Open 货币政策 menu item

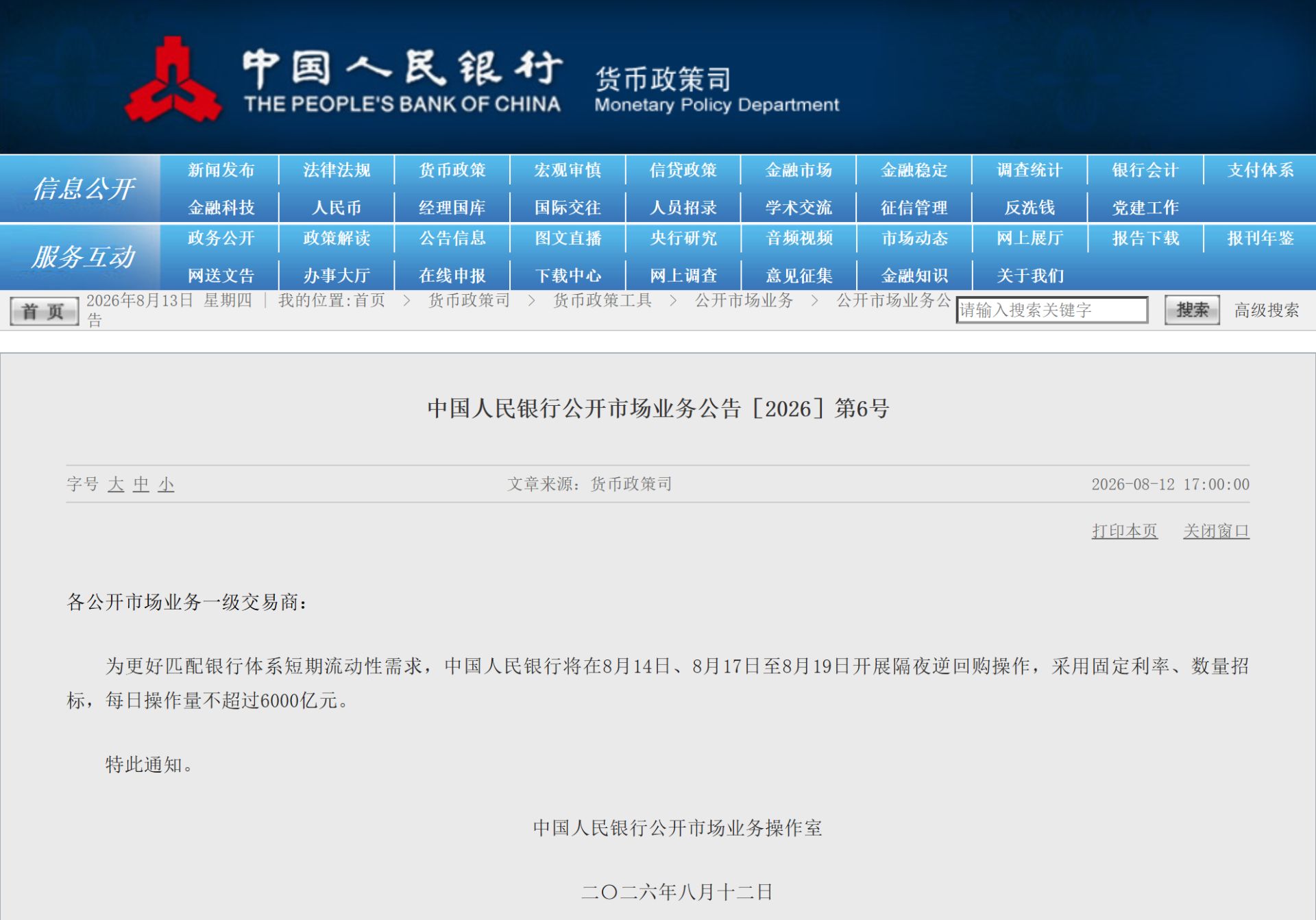[452, 170]
